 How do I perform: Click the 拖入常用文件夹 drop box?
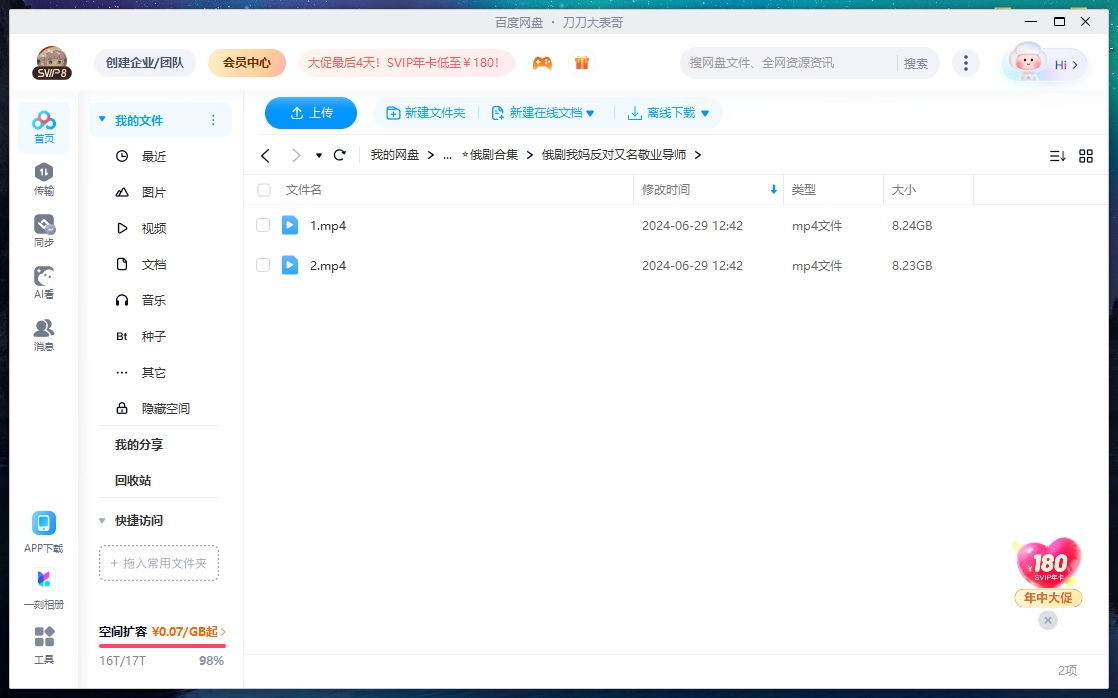[x=159, y=563]
